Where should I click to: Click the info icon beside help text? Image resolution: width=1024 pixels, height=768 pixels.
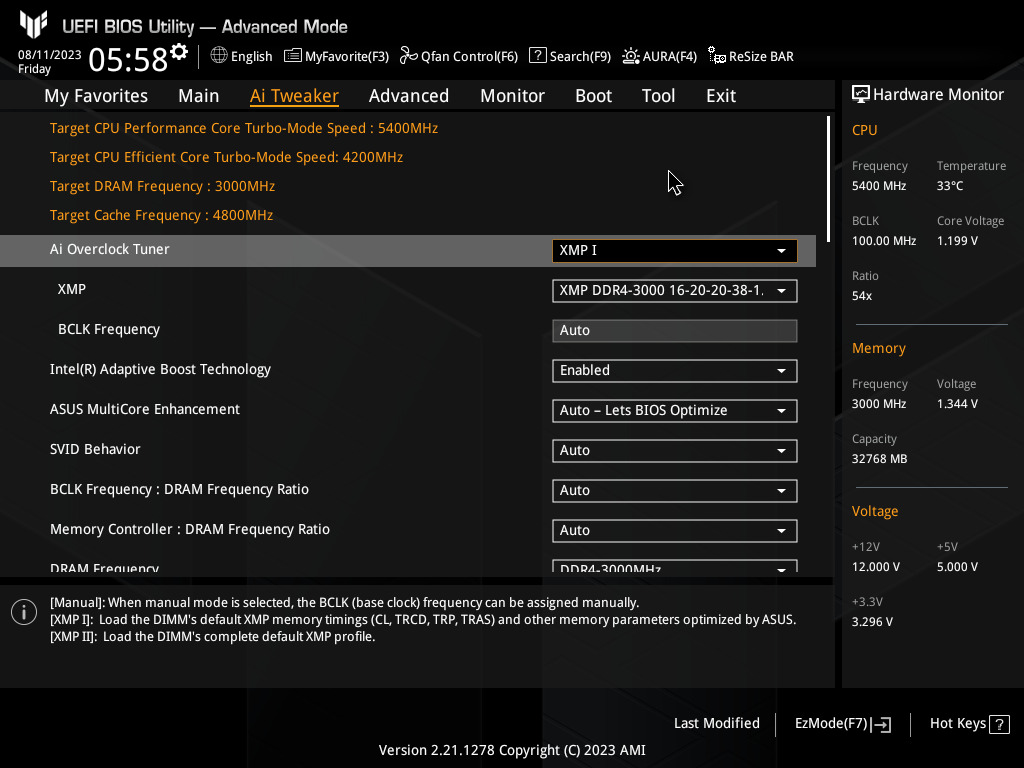[x=24, y=612]
